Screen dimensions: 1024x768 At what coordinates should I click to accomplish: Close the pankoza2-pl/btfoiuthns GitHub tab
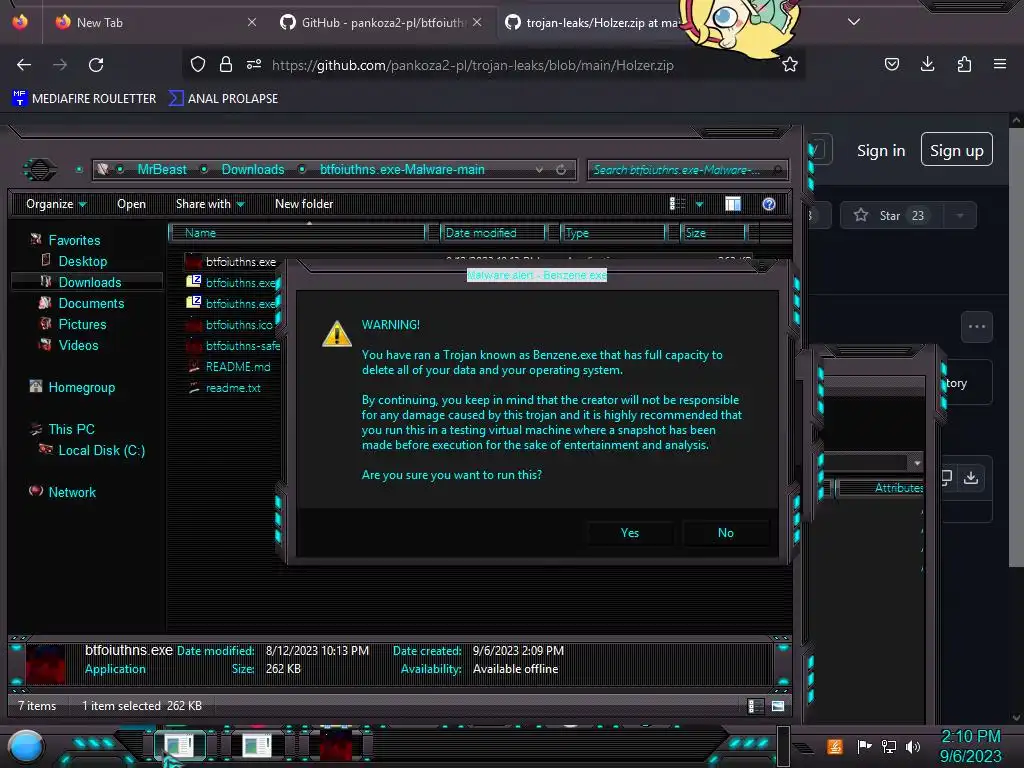(477, 22)
